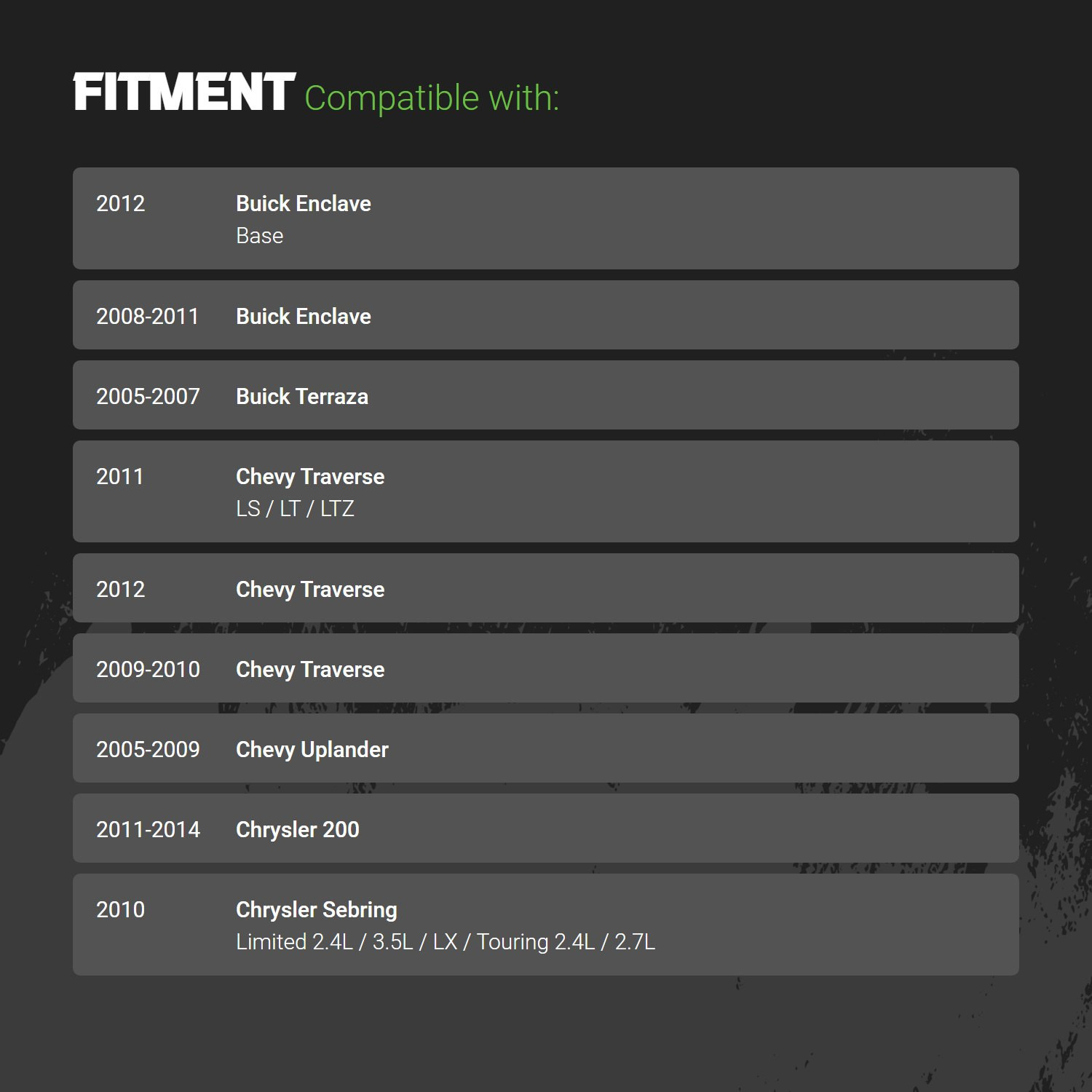Click the 2010 year for Sebring
Viewport: 1092px width, 1092px height.
click(121, 910)
